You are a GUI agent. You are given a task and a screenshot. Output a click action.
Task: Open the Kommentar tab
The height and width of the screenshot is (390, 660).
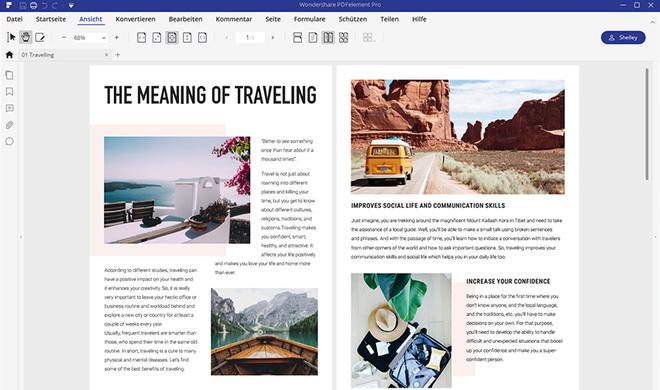(x=234, y=19)
